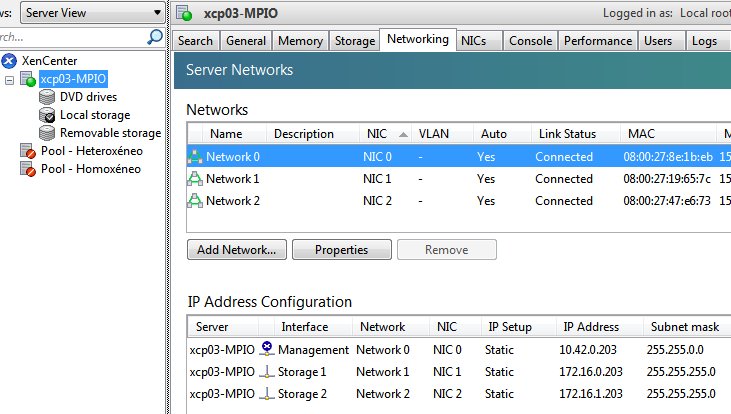Sort networks by NIC column header
The image size is (731, 414).
click(385, 134)
